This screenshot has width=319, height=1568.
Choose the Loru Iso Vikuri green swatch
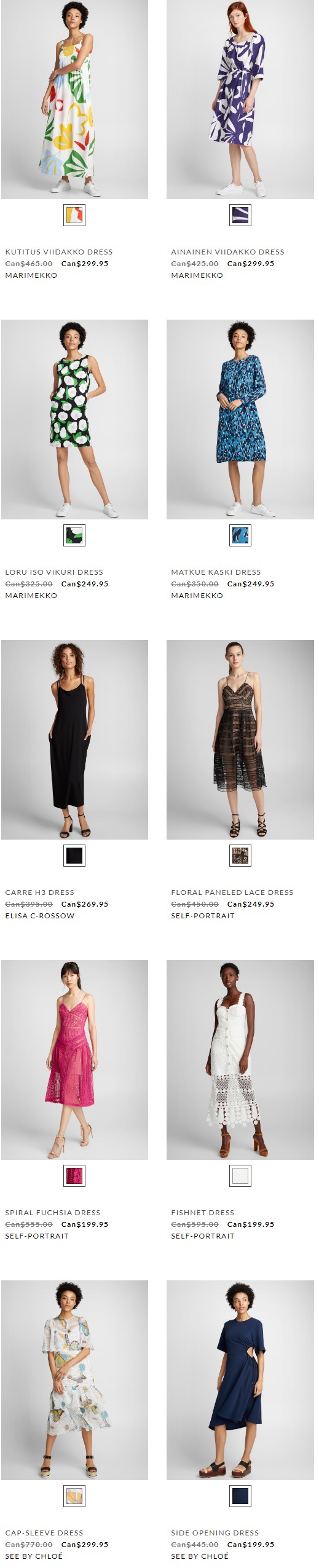click(x=74, y=535)
